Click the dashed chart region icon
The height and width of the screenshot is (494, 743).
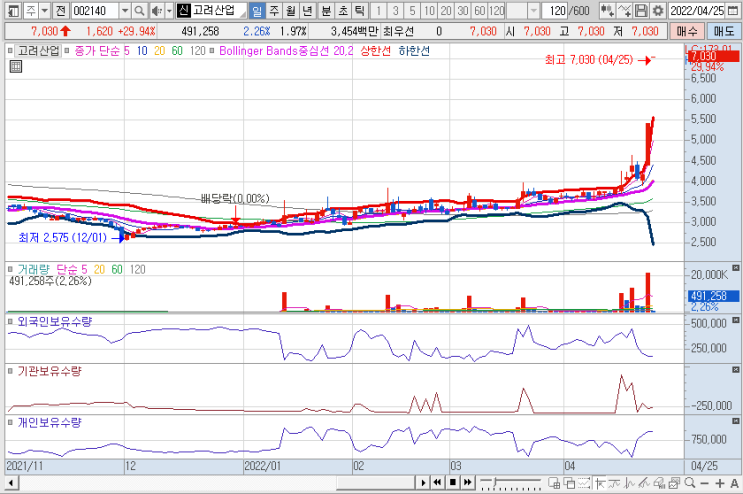pos(584,483)
